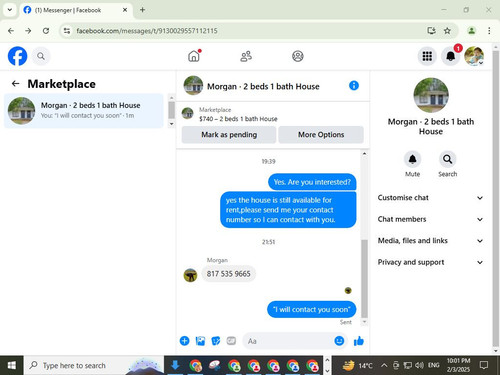Open Chrome three-dot menu

[489, 31]
